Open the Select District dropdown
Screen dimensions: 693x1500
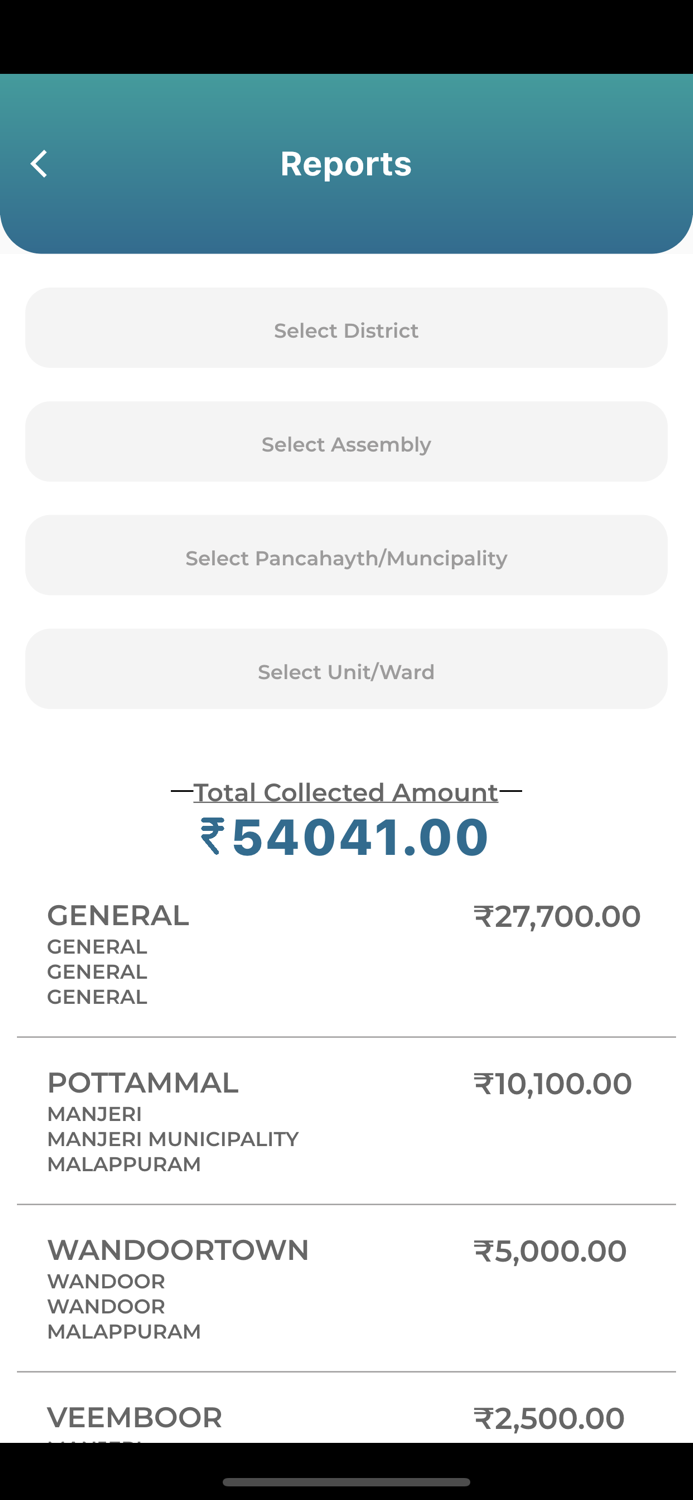click(x=346, y=329)
